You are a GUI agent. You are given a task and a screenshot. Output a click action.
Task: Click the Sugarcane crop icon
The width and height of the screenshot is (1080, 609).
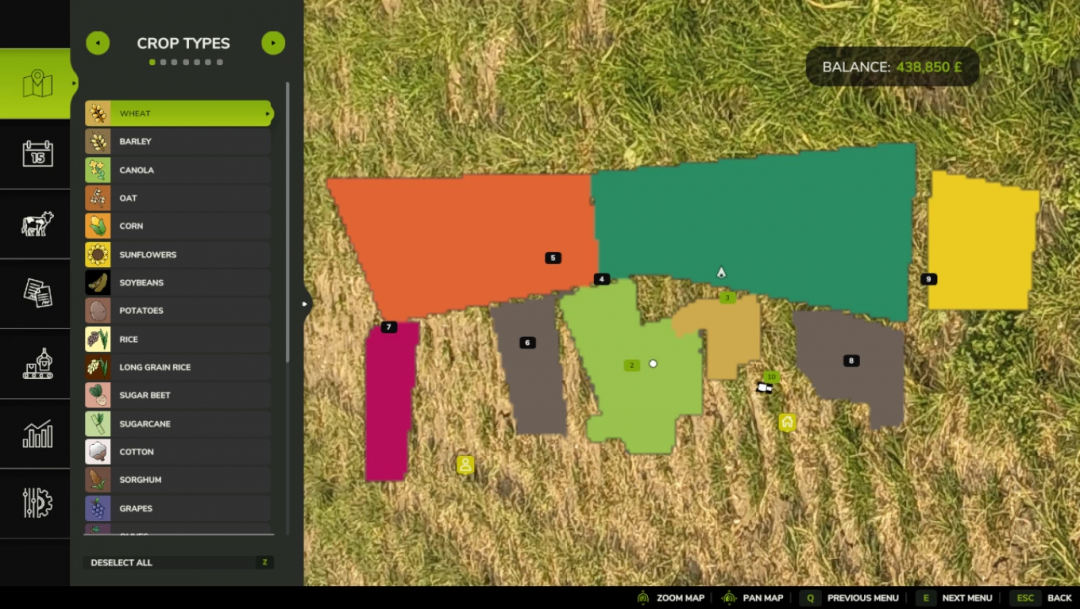(98, 424)
